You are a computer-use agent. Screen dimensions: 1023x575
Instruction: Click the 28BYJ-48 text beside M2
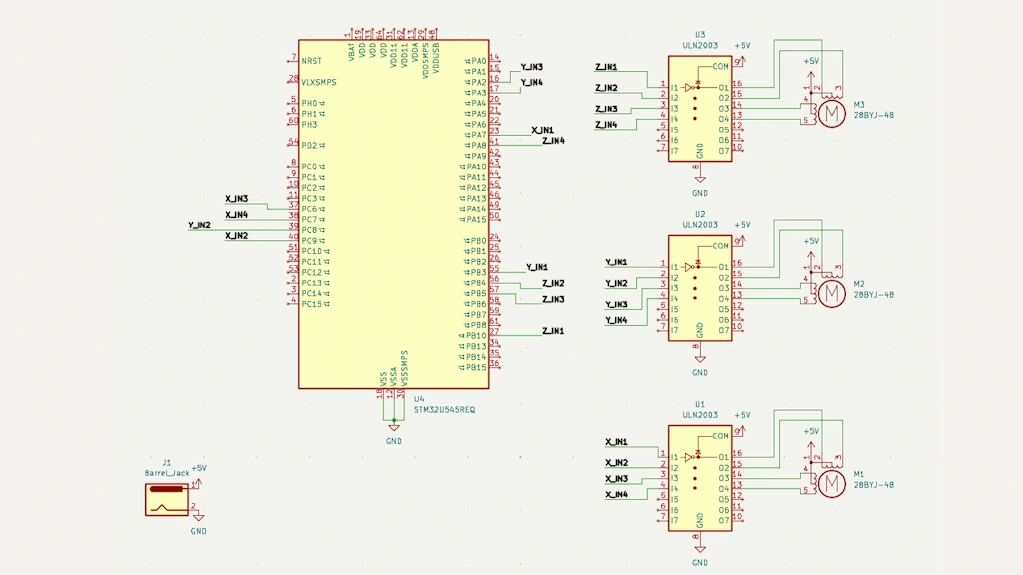(874, 295)
